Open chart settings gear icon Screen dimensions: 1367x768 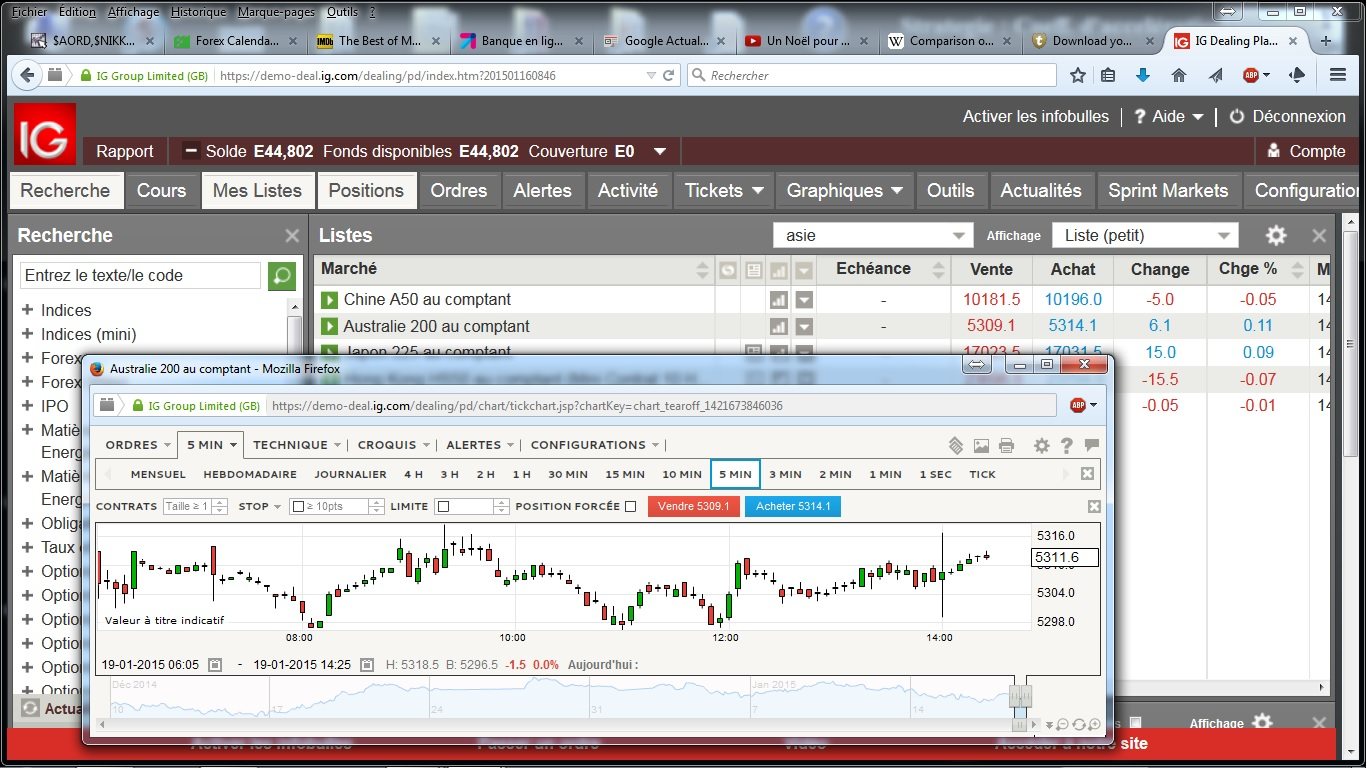1042,446
